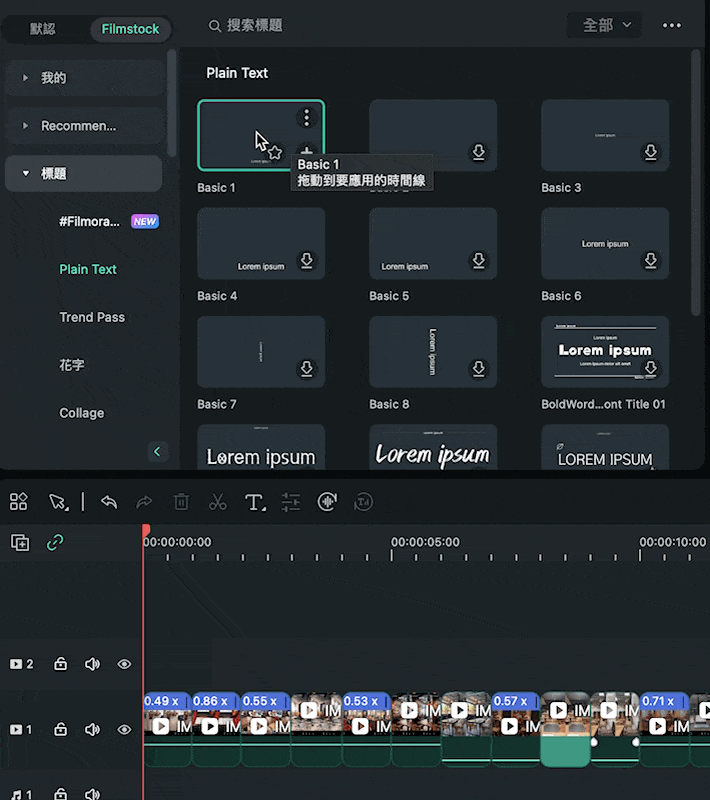The width and height of the screenshot is (710, 800).
Task: Toggle lock on video track 2
Action: coord(60,664)
